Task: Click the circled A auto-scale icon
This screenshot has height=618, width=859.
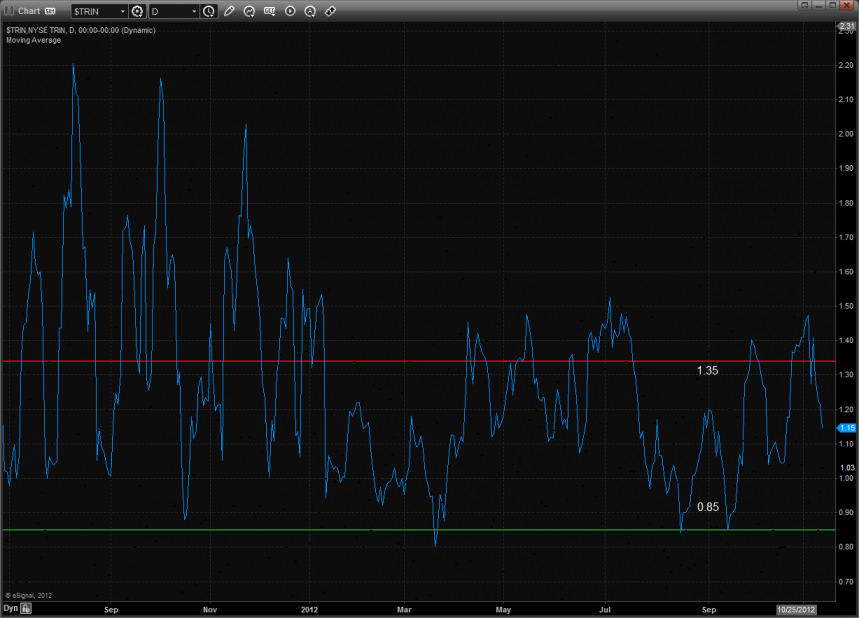Action: click(310, 11)
